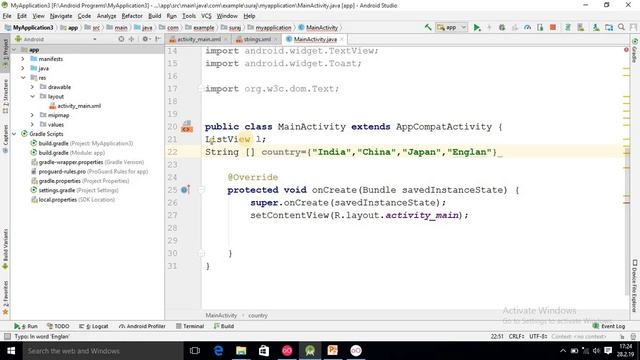This screenshot has width=640, height=360.
Task: Click Android Studio icon on the taskbar
Action: click(310, 351)
